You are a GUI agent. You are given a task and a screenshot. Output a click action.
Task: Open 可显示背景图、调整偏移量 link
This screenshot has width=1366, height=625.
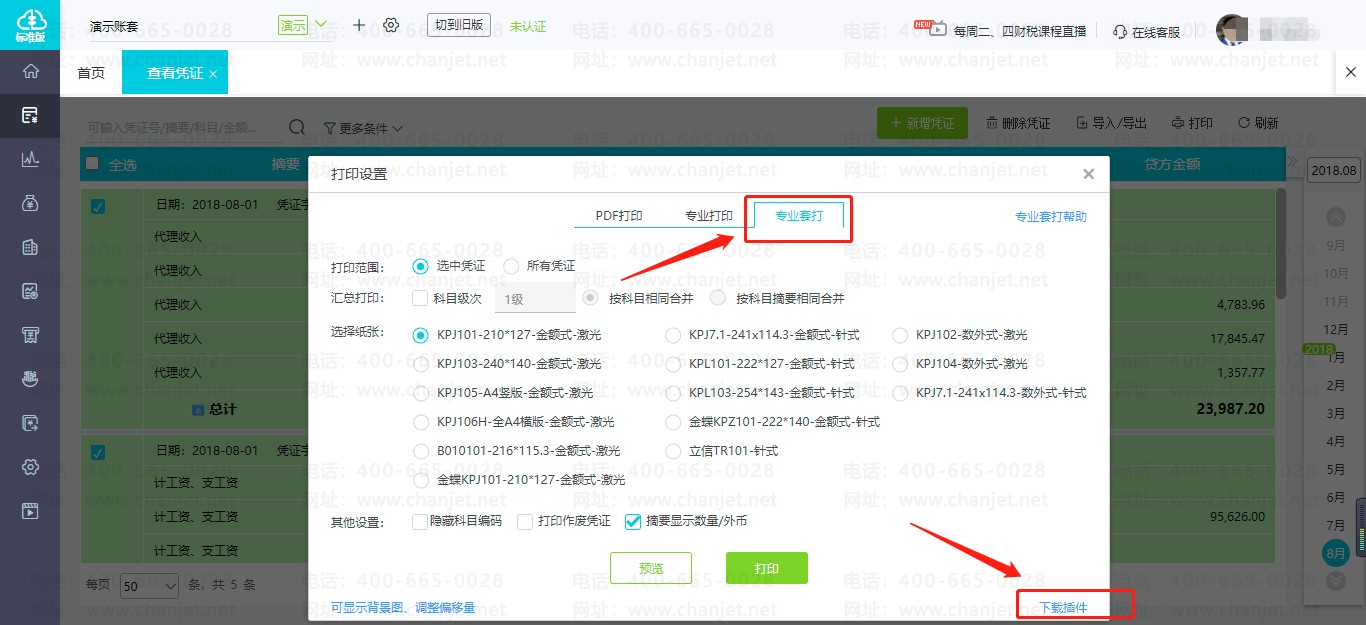point(403,607)
